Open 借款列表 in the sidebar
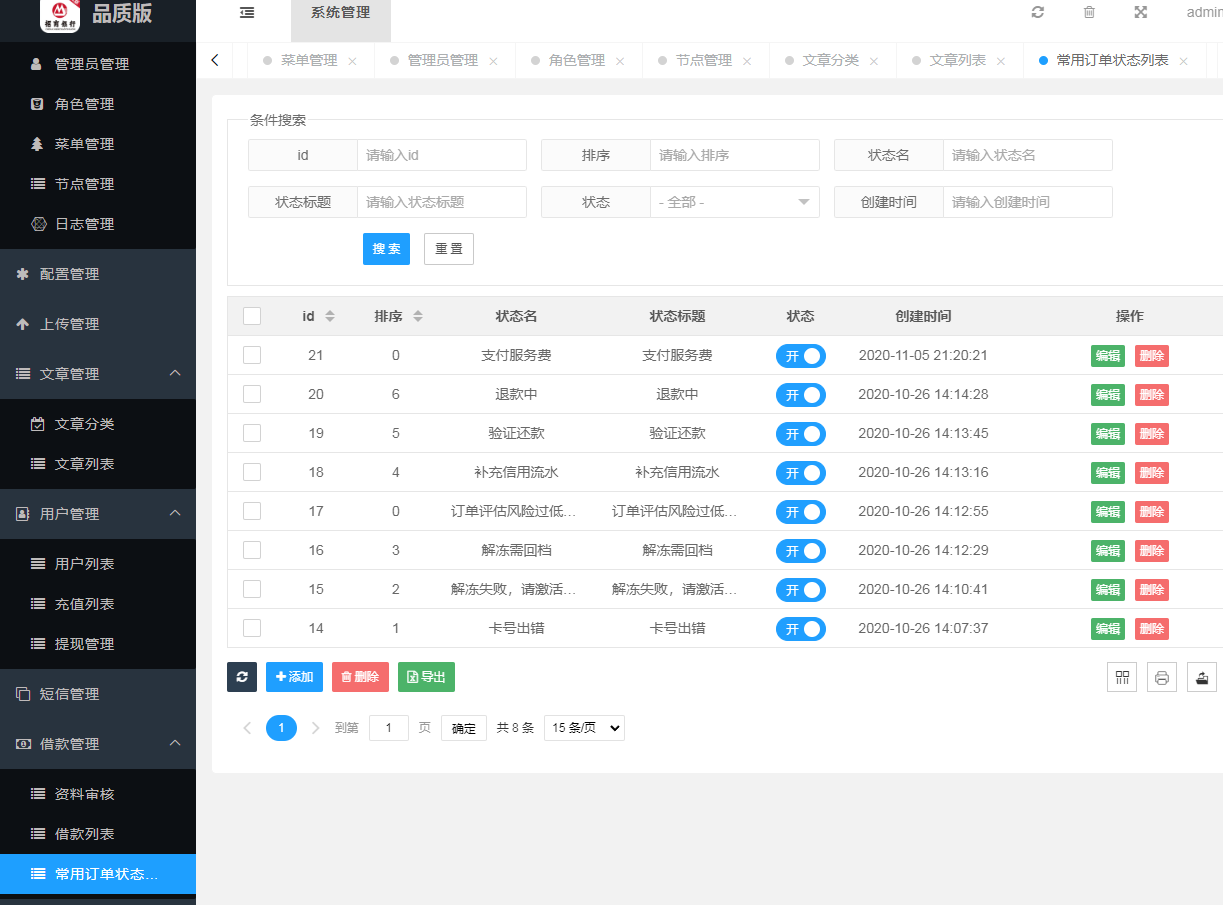 click(84, 834)
